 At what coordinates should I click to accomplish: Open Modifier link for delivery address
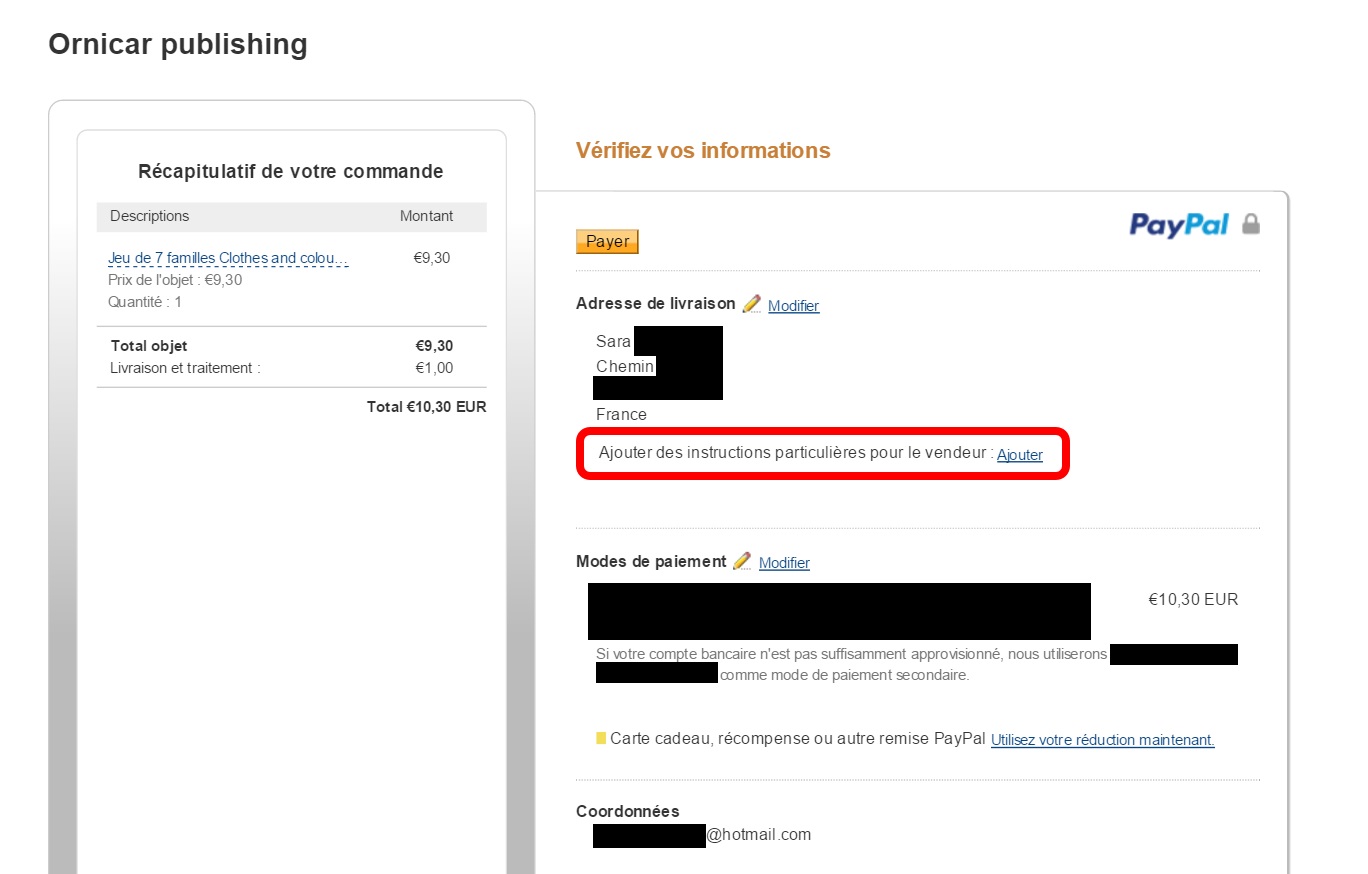tap(794, 306)
